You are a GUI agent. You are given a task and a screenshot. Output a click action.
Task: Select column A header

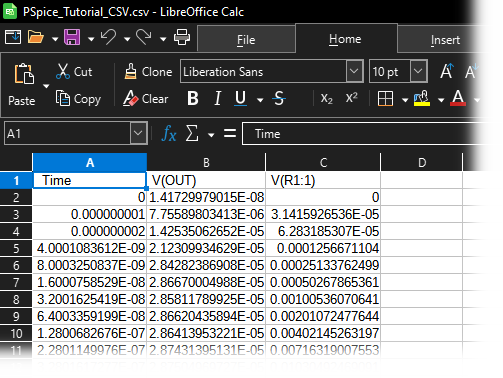coord(90,163)
